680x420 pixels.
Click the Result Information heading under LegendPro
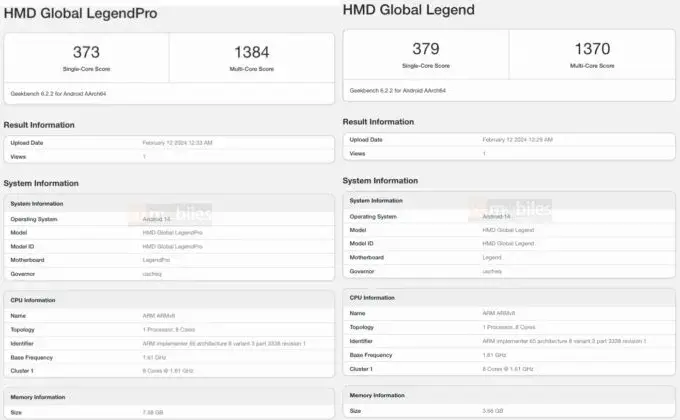pyautogui.click(x=39, y=125)
